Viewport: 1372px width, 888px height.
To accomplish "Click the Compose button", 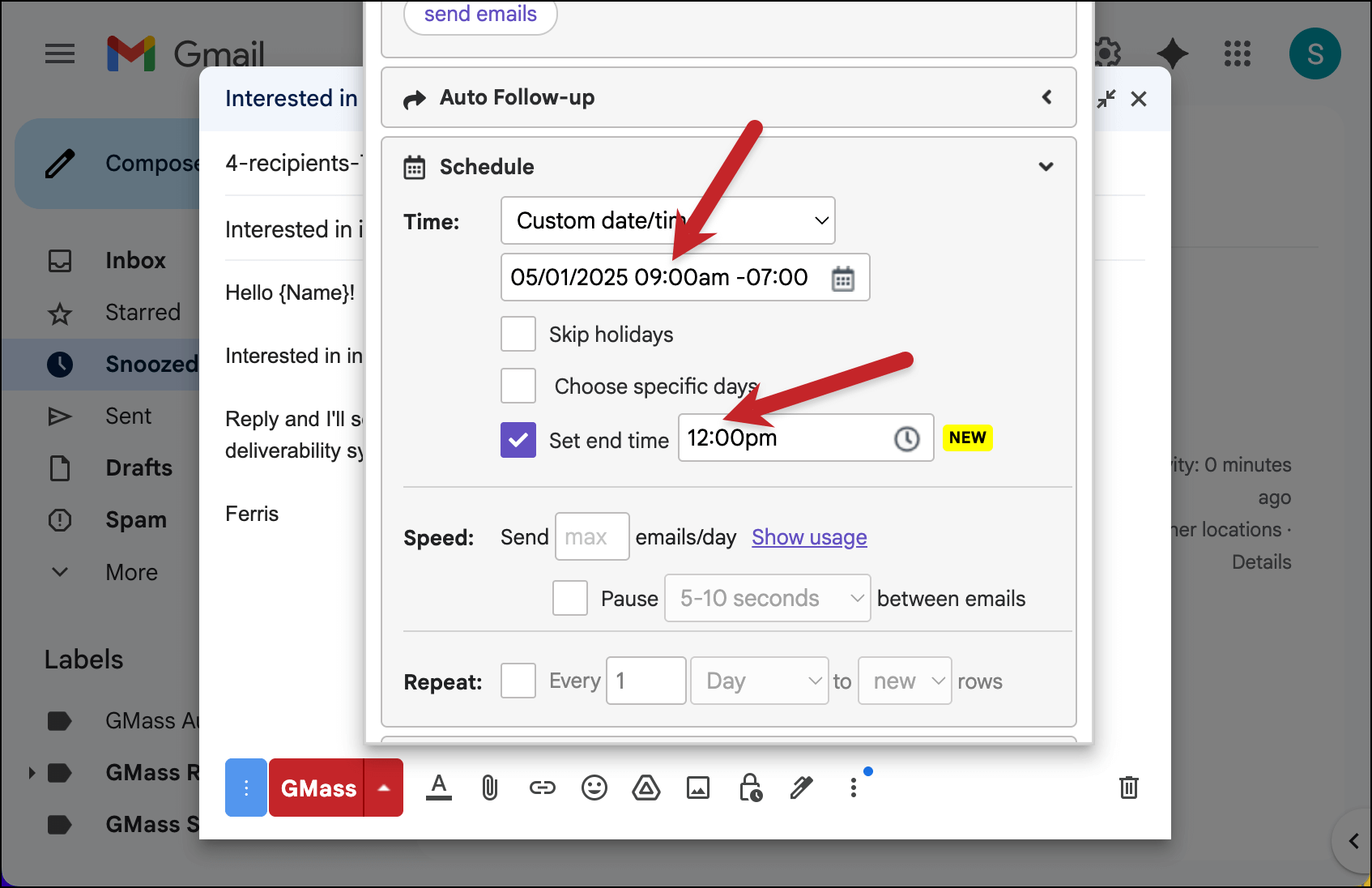I will (x=109, y=164).
